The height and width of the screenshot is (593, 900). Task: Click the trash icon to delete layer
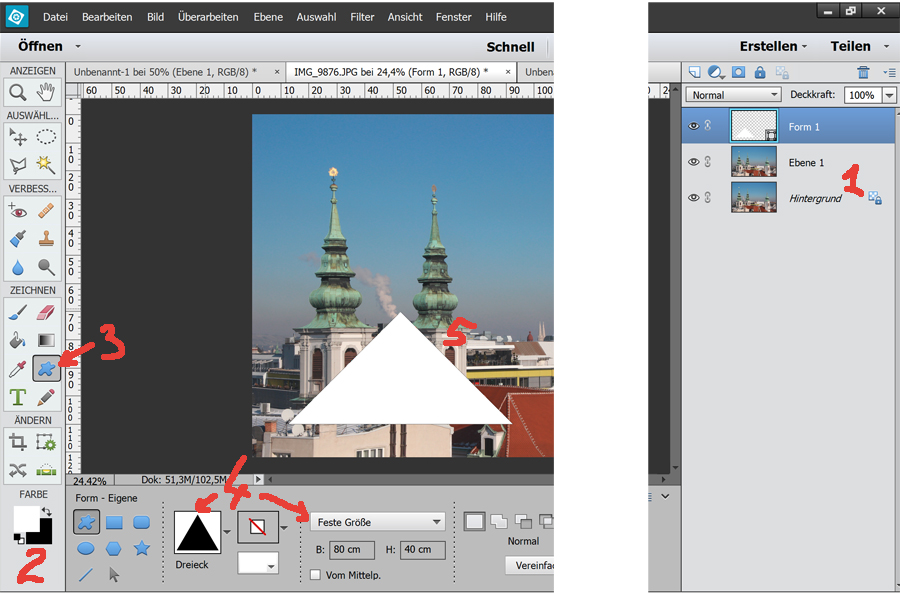tap(863, 72)
